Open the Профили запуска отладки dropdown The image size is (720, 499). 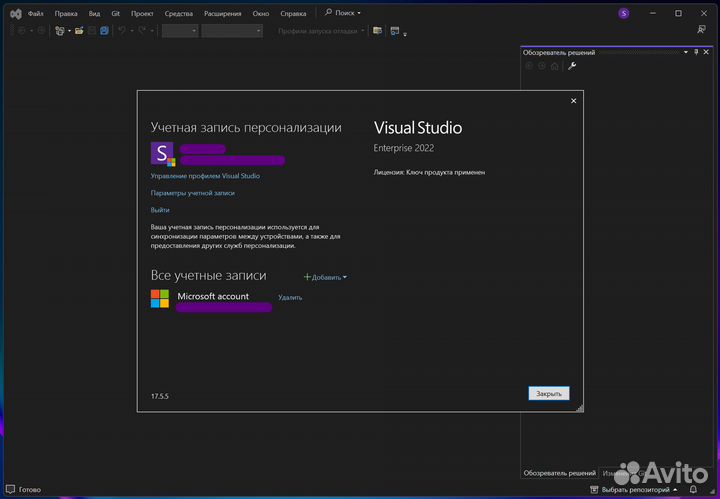(321, 31)
